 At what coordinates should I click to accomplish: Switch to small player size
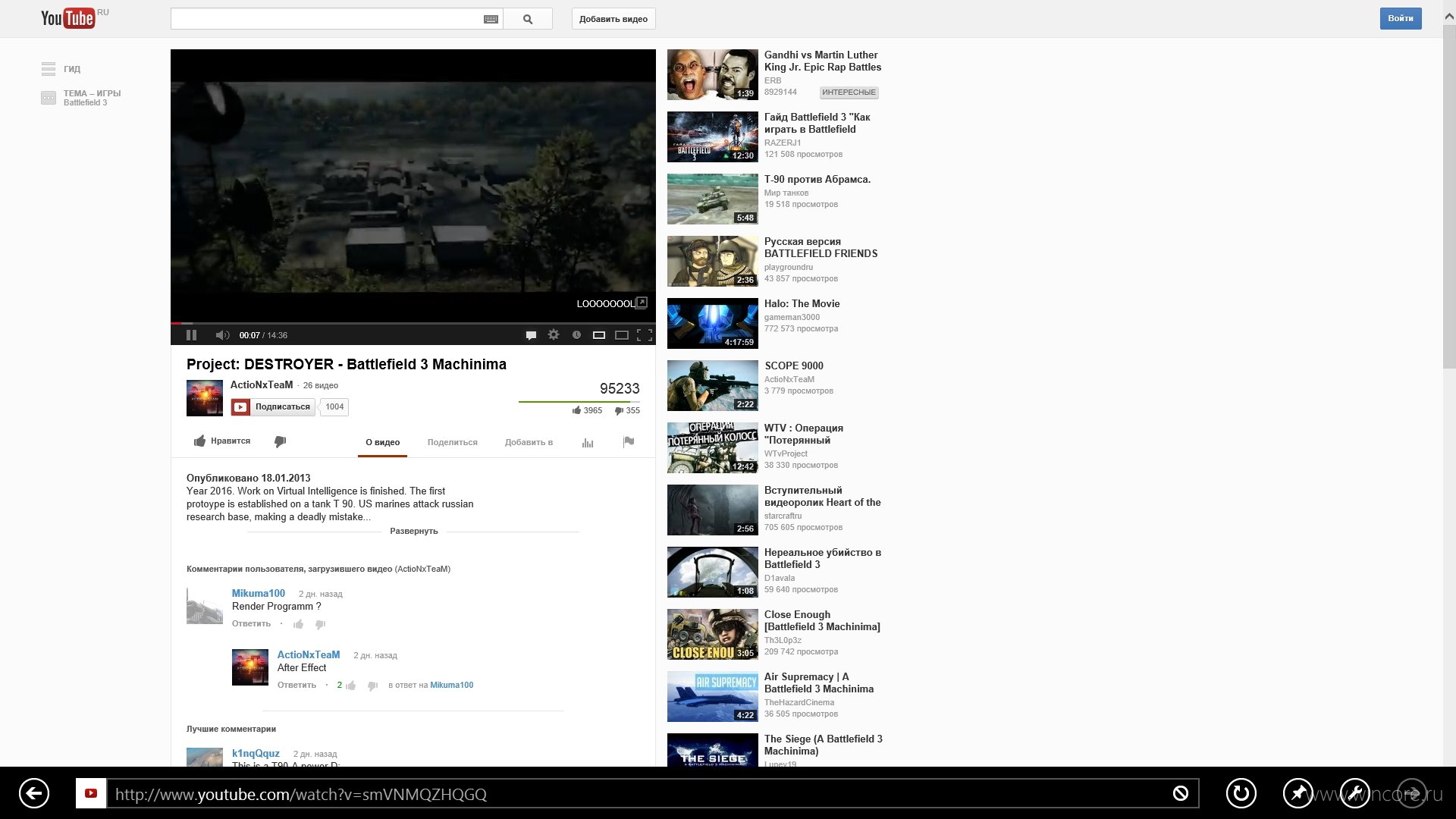599,335
